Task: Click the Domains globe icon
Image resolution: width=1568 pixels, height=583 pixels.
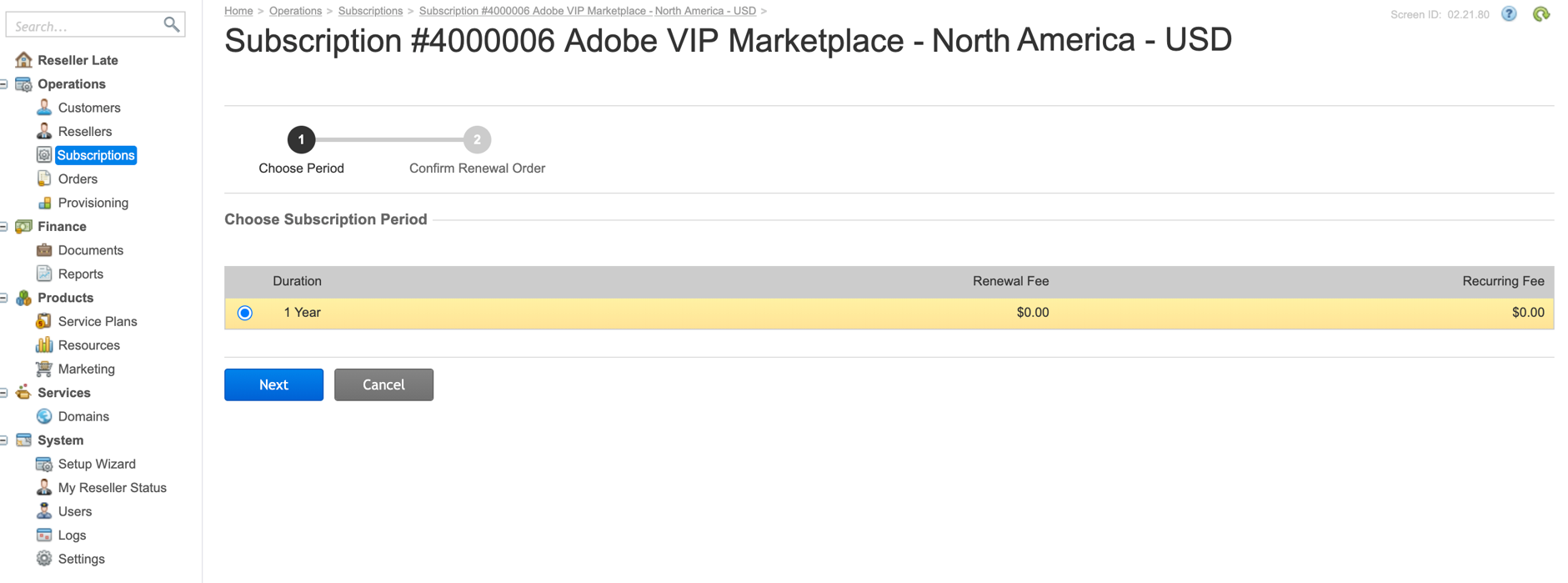Action: (44, 416)
